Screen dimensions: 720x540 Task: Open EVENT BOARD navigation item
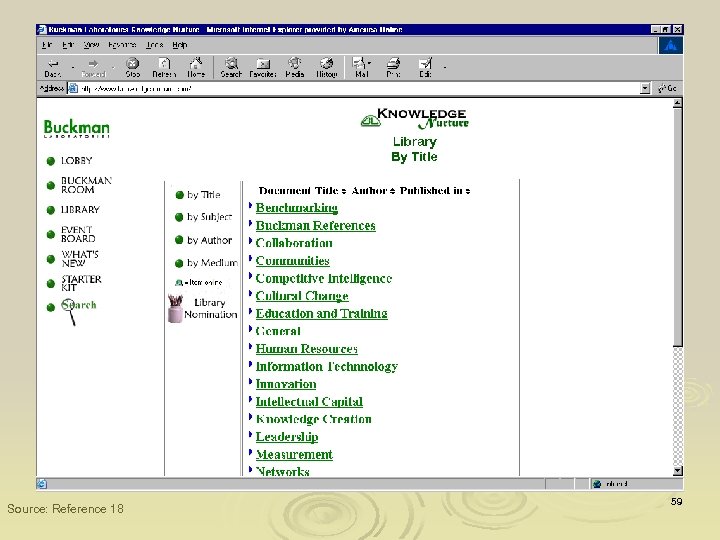click(78, 234)
